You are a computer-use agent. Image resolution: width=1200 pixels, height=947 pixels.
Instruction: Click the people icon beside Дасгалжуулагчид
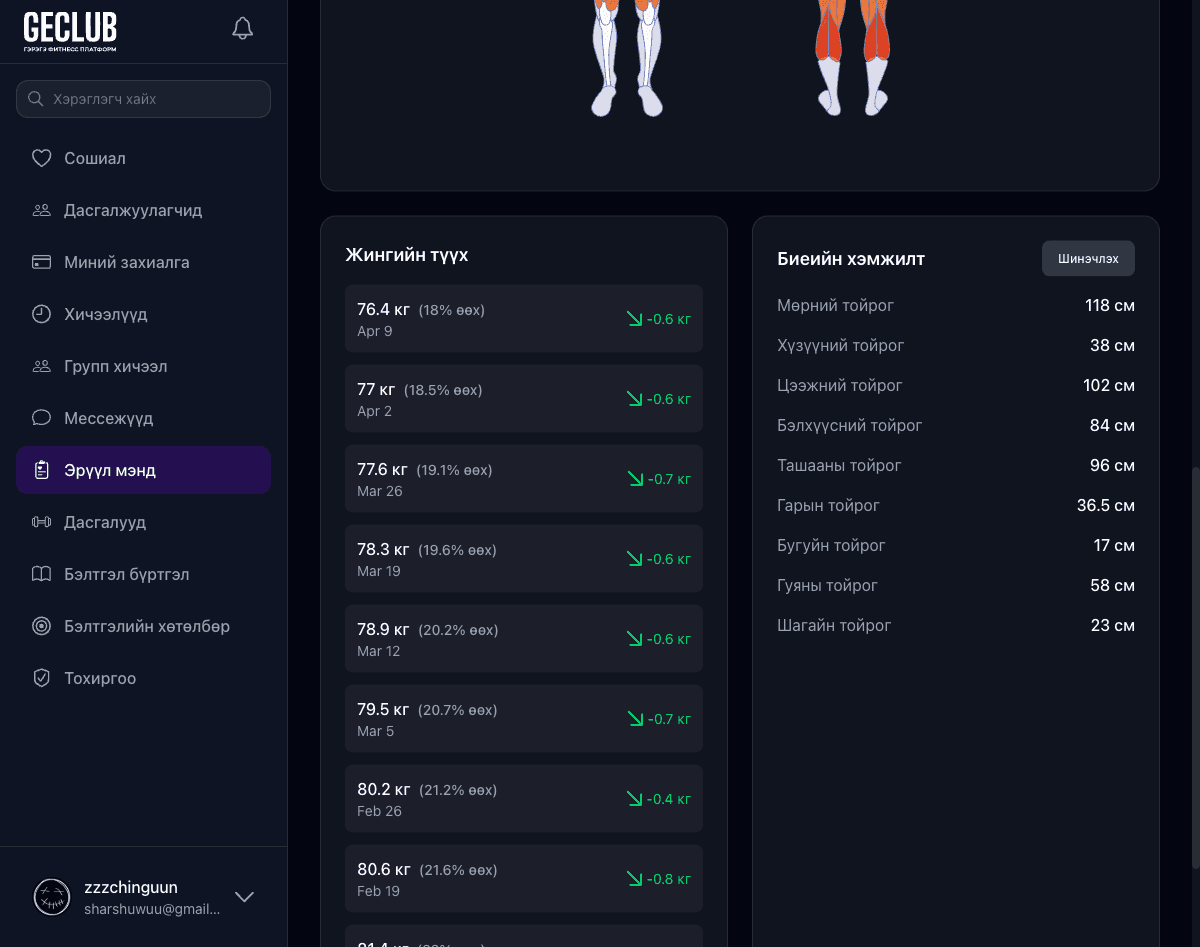click(x=41, y=210)
